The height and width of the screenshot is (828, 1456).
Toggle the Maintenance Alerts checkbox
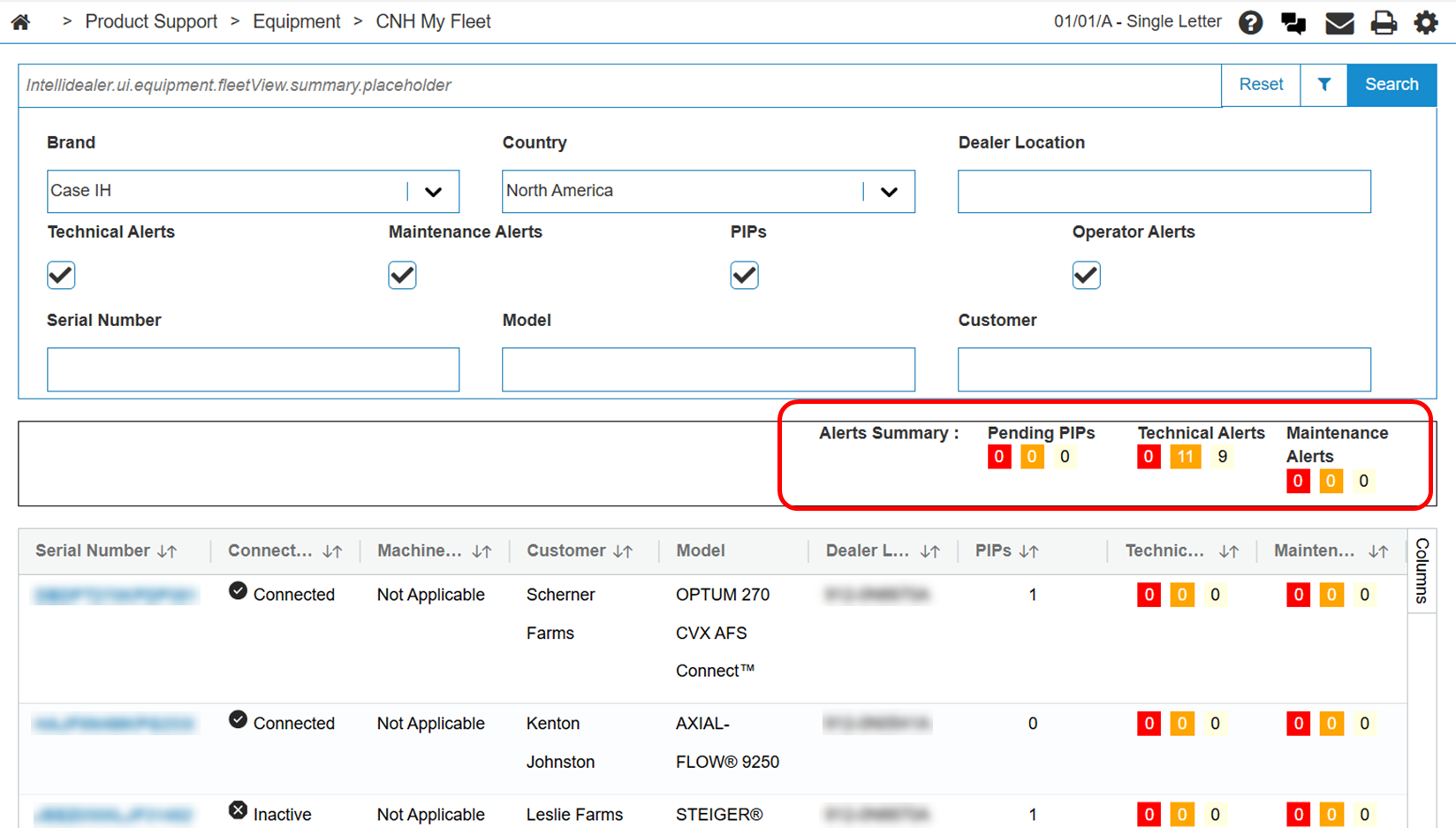click(x=402, y=276)
